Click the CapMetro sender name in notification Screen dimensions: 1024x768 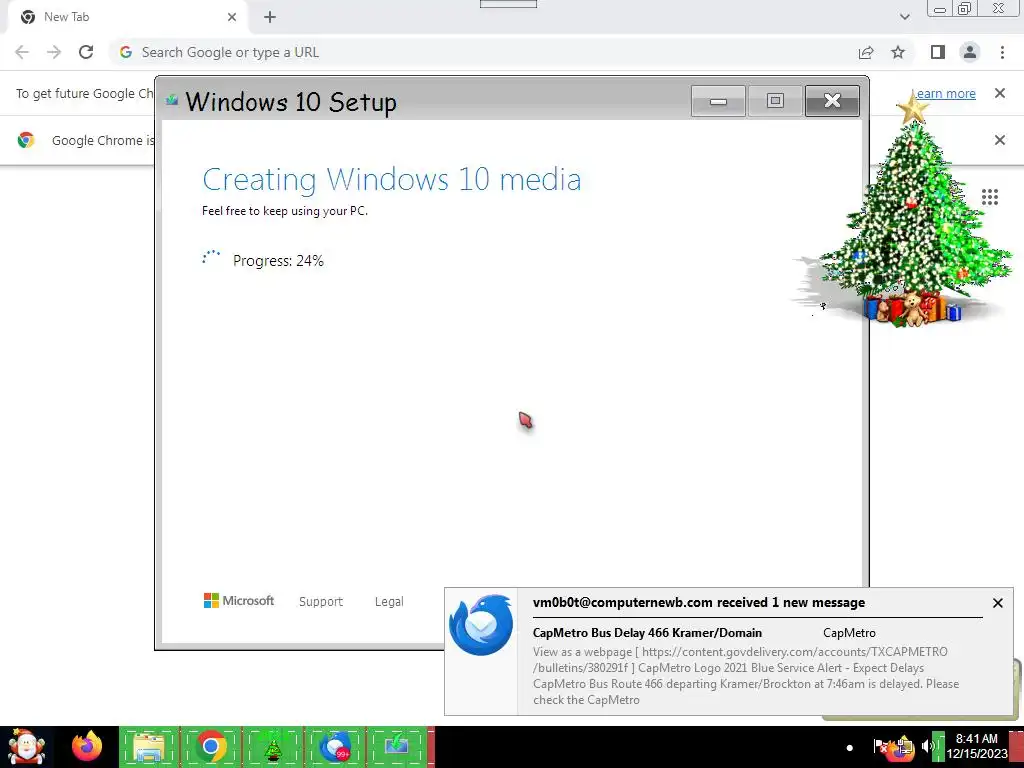point(849,633)
